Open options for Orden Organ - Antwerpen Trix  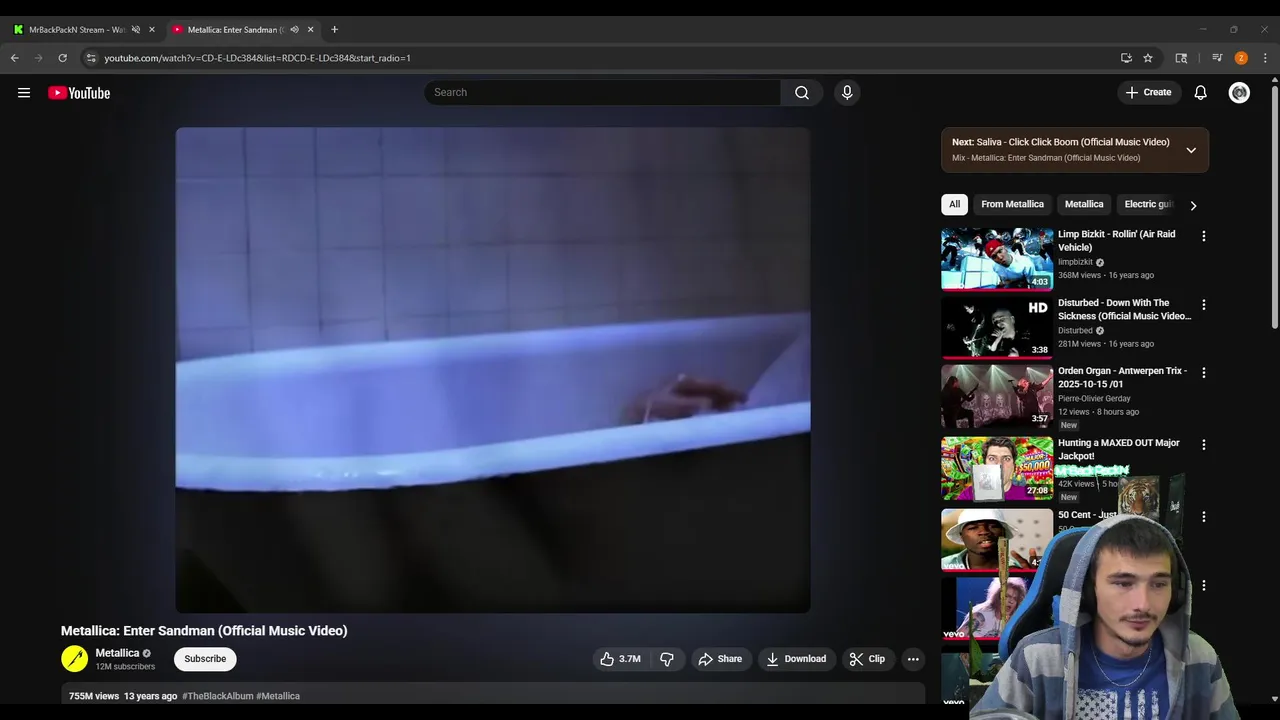tap(1204, 372)
